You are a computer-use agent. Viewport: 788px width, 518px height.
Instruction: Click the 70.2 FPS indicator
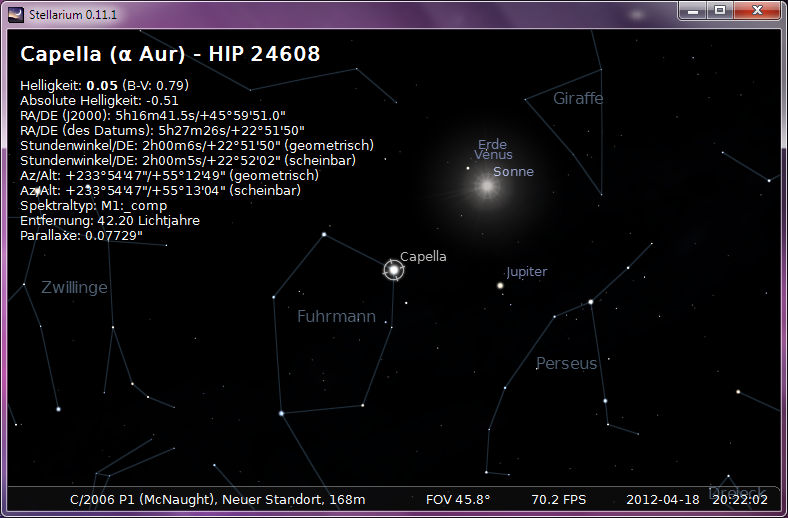(558, 499)
